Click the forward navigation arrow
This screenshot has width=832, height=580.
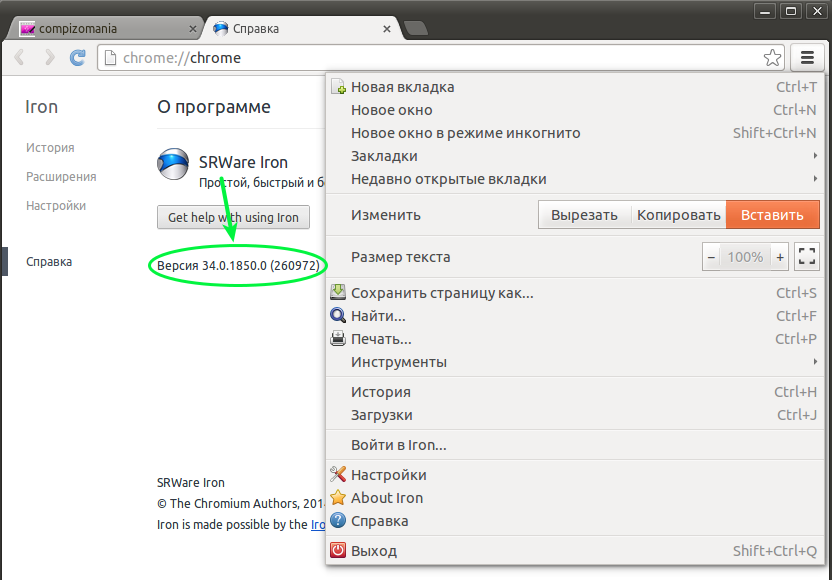(x=49, y=57)
